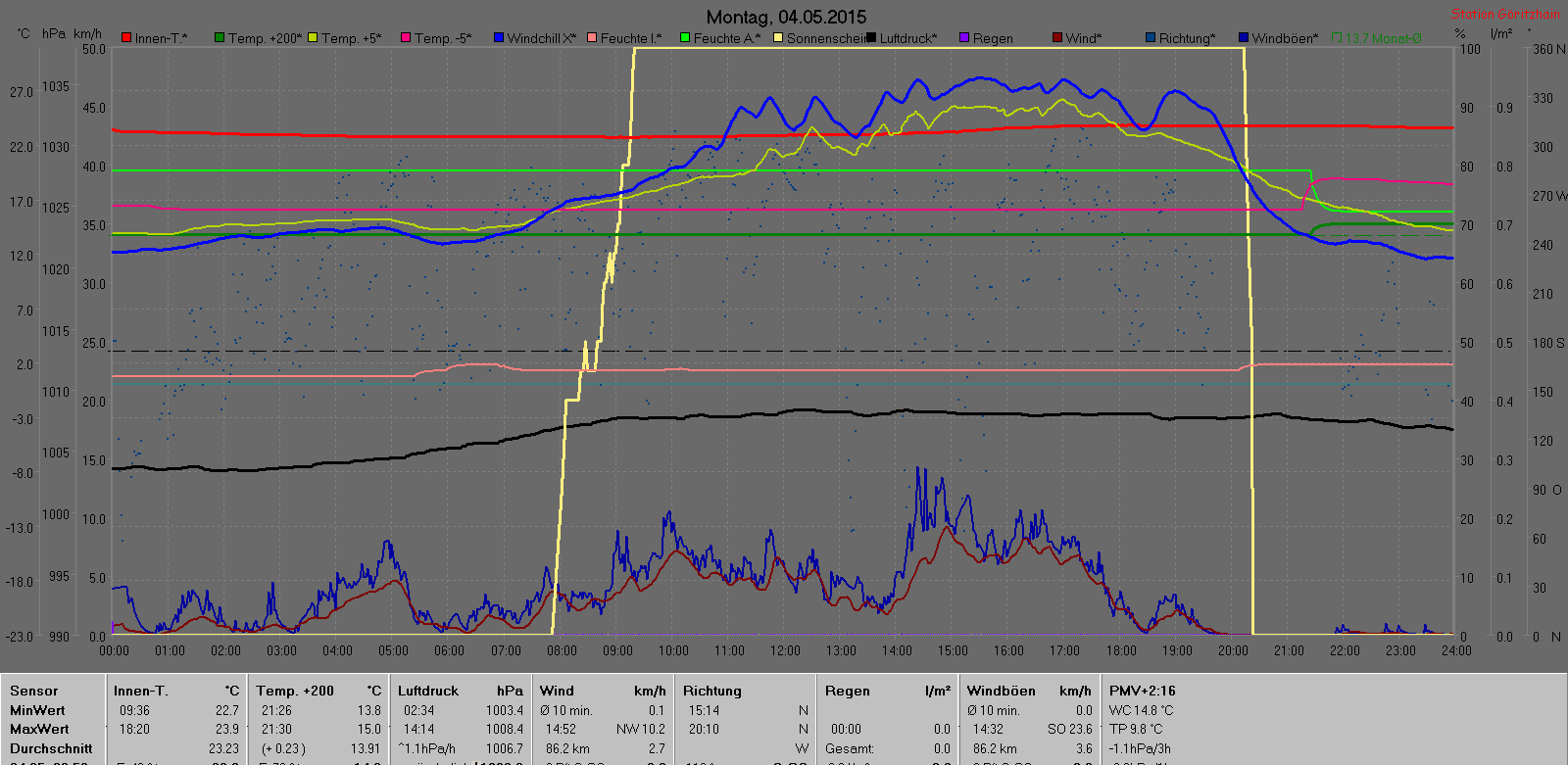Click the blue Windchill legend swatch
This screenshot has height=765, width=1568.
(499, 38)
